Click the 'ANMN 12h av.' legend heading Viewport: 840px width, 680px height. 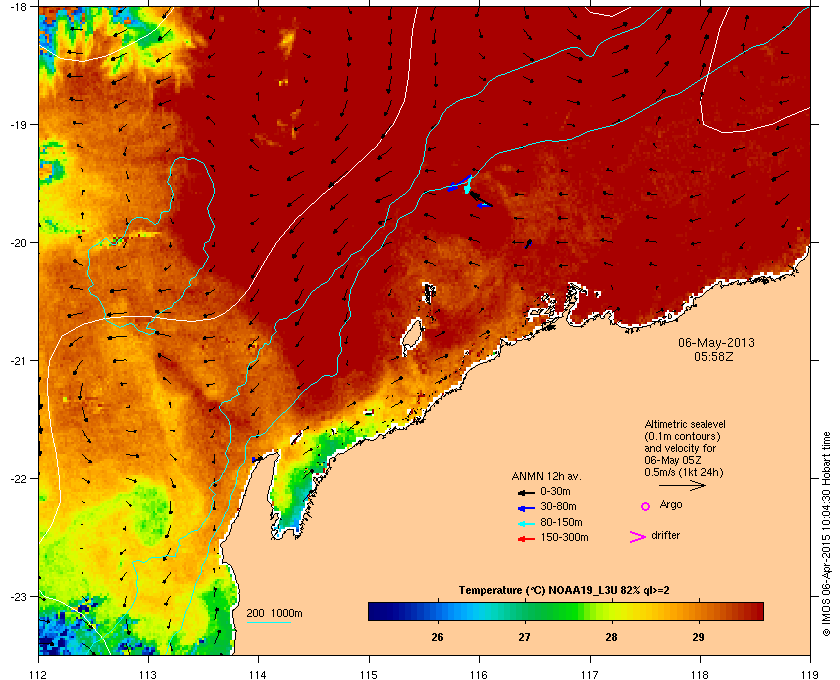coord(546,476)
